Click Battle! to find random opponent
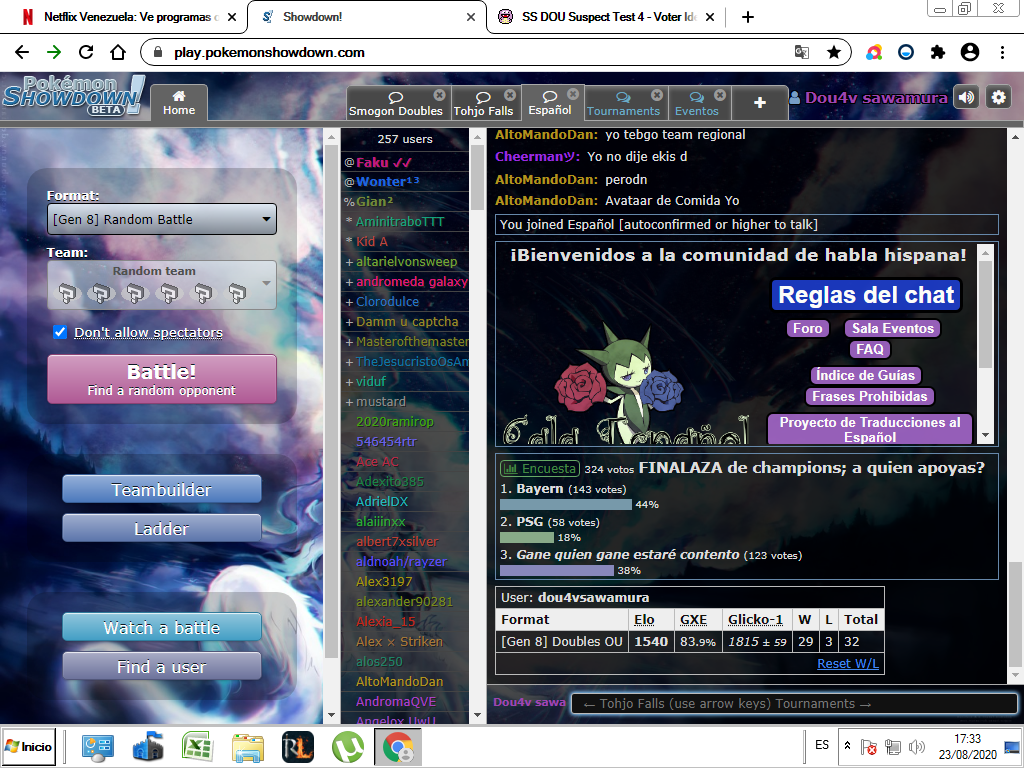The height and width of the screenshot is (768, 1024). (x=162, y=379)
